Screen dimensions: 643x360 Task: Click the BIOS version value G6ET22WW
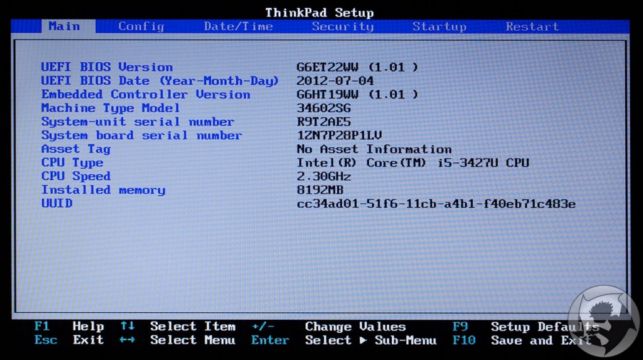pyautogui.click(x=357, y=67)
